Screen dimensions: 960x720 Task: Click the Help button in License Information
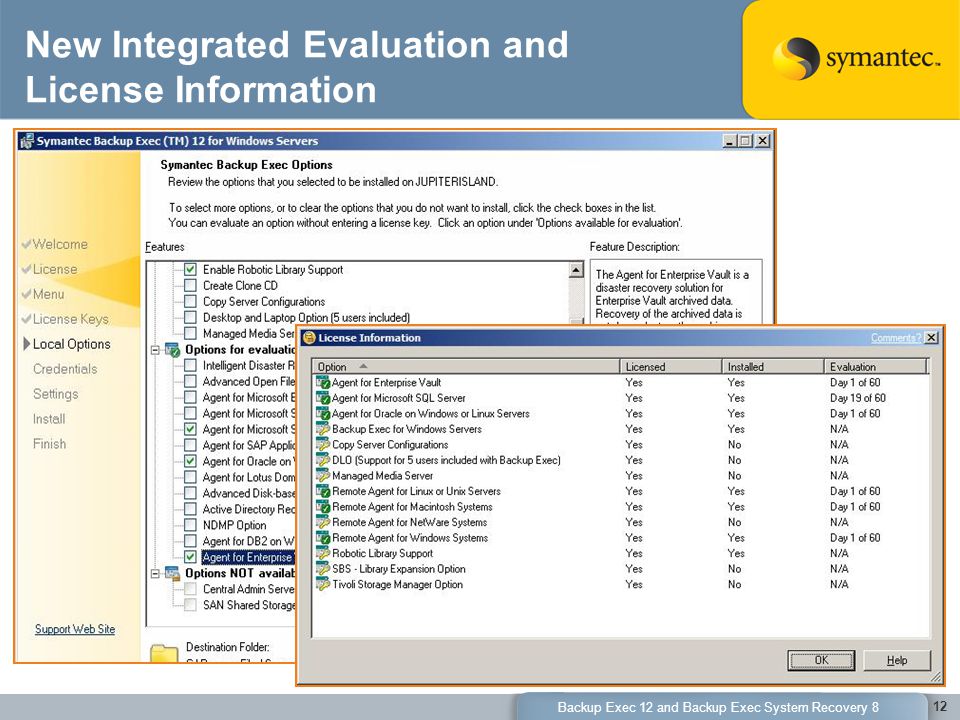click(897, 660)
